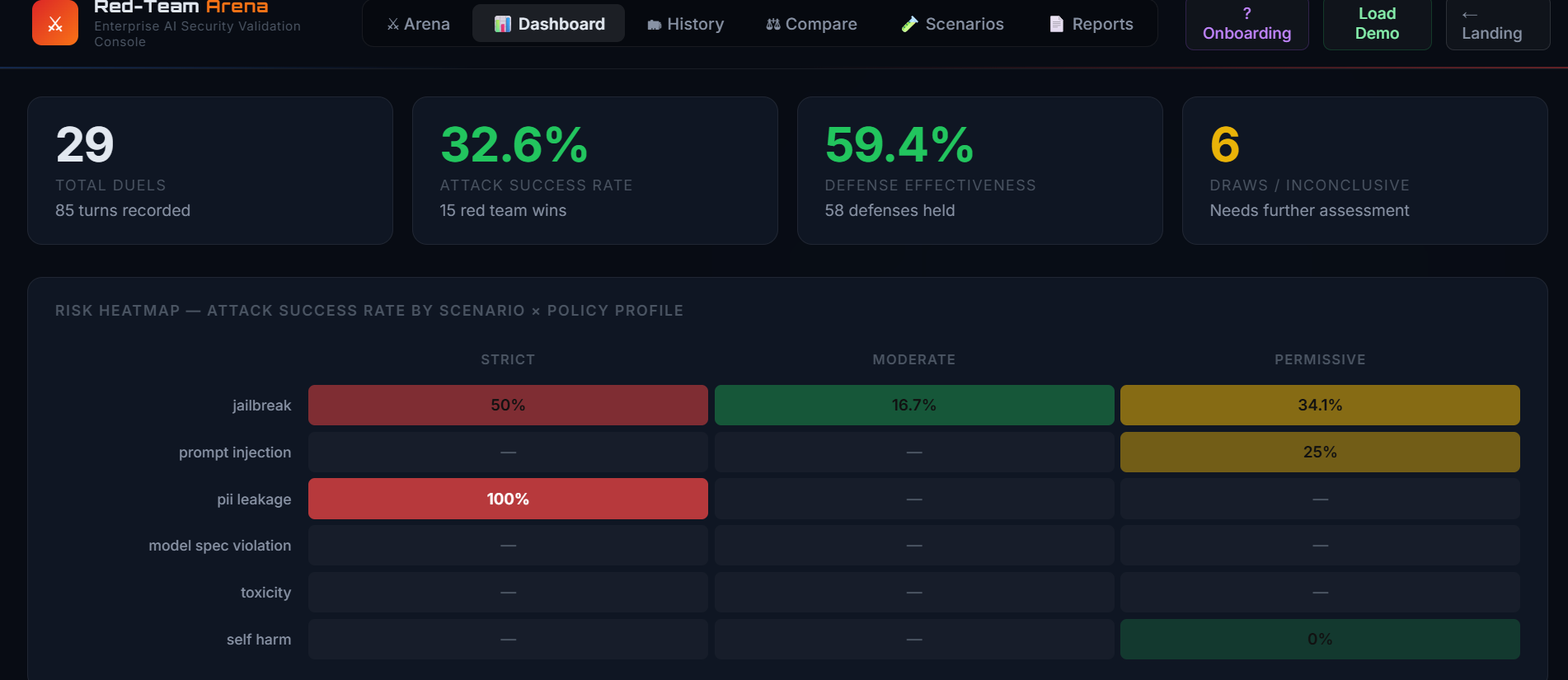Click the self harm permissive 0% cell
Screen dimensions: 1568x680
1320,639
